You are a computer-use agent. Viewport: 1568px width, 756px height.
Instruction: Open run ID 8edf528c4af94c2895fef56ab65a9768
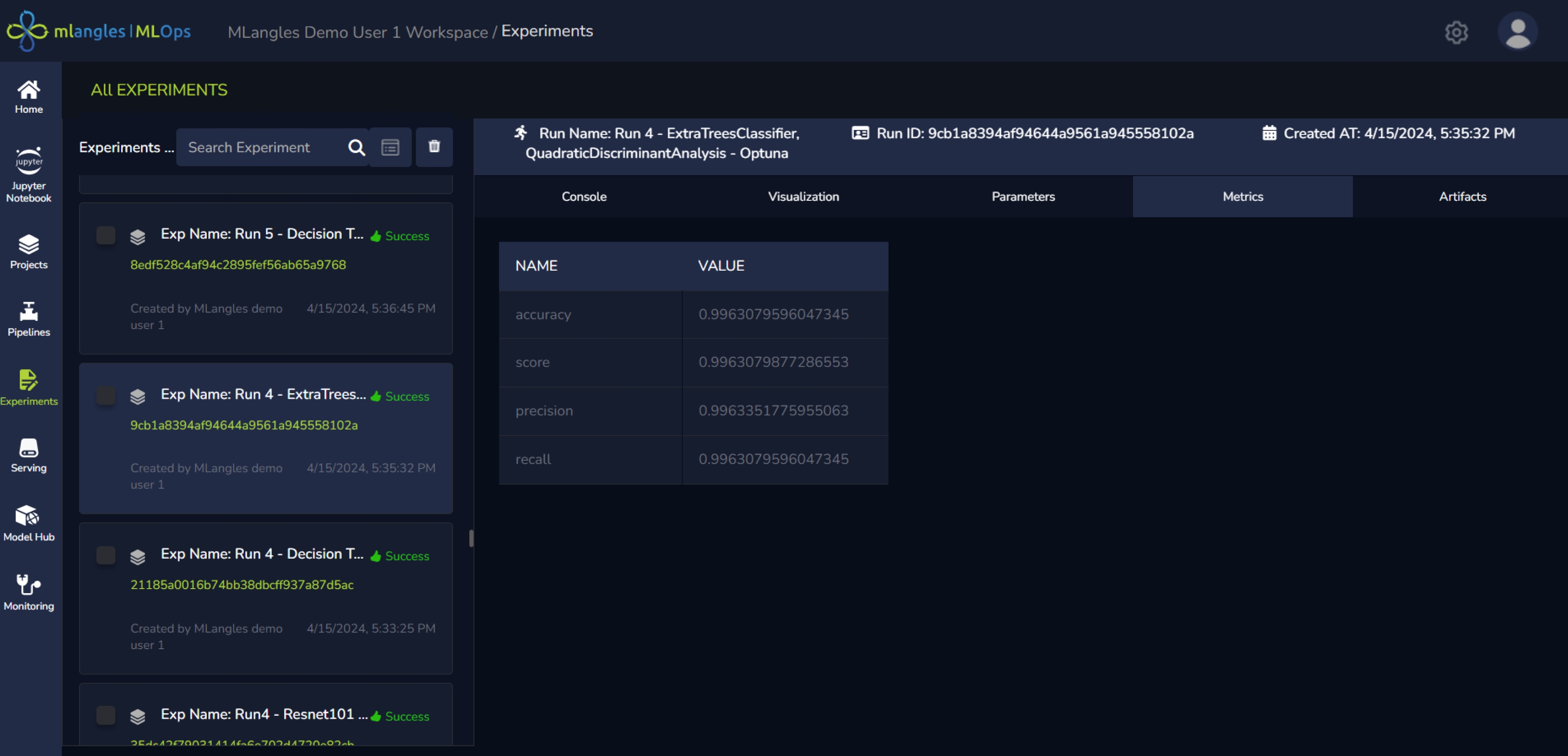tap(238, 265)
